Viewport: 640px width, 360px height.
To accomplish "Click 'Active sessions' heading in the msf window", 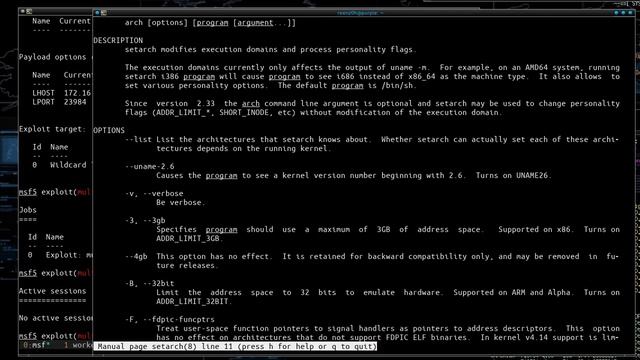I will (x=52, y=291).
